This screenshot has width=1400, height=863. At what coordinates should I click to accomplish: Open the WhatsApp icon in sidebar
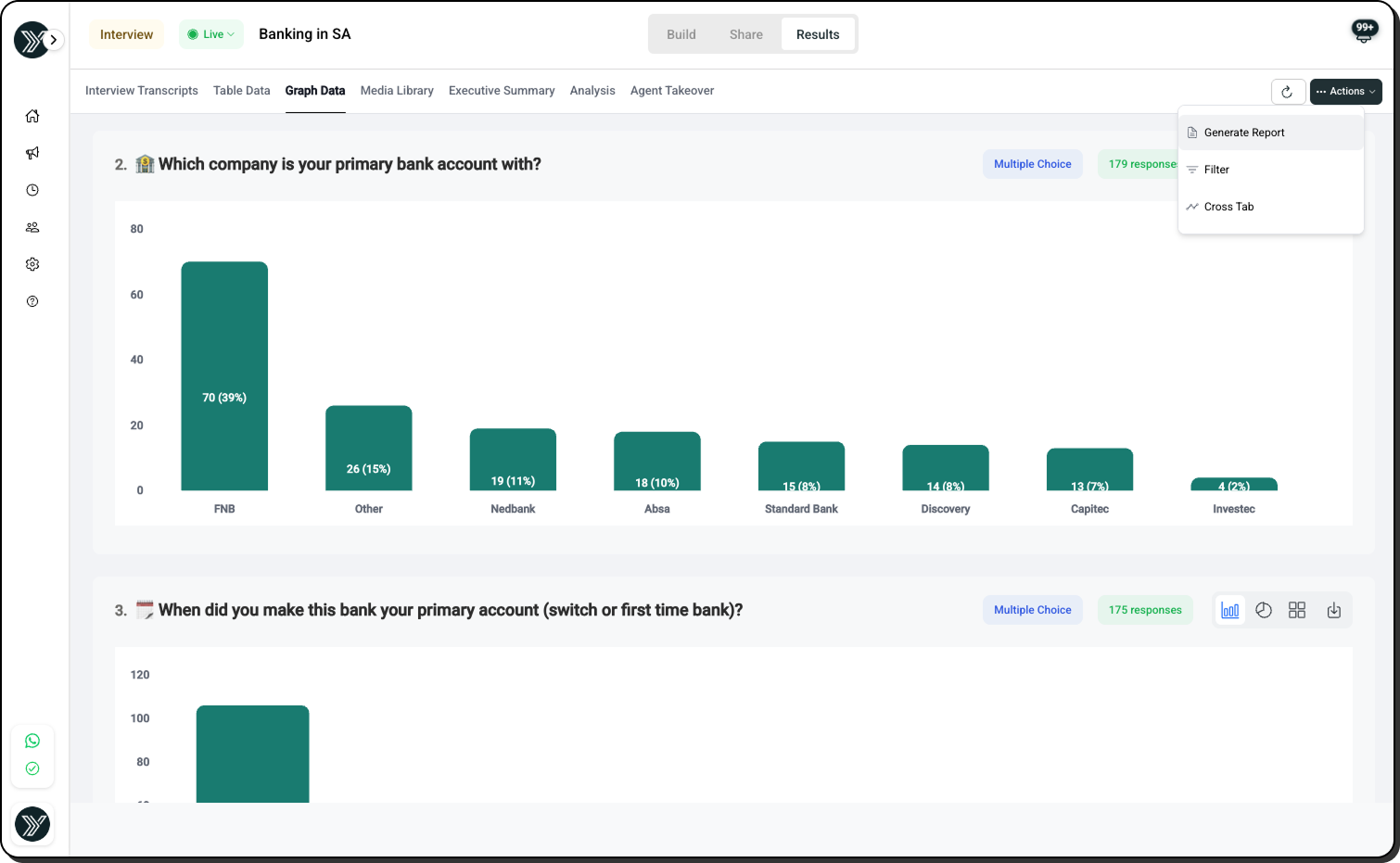tap(32, 741)
